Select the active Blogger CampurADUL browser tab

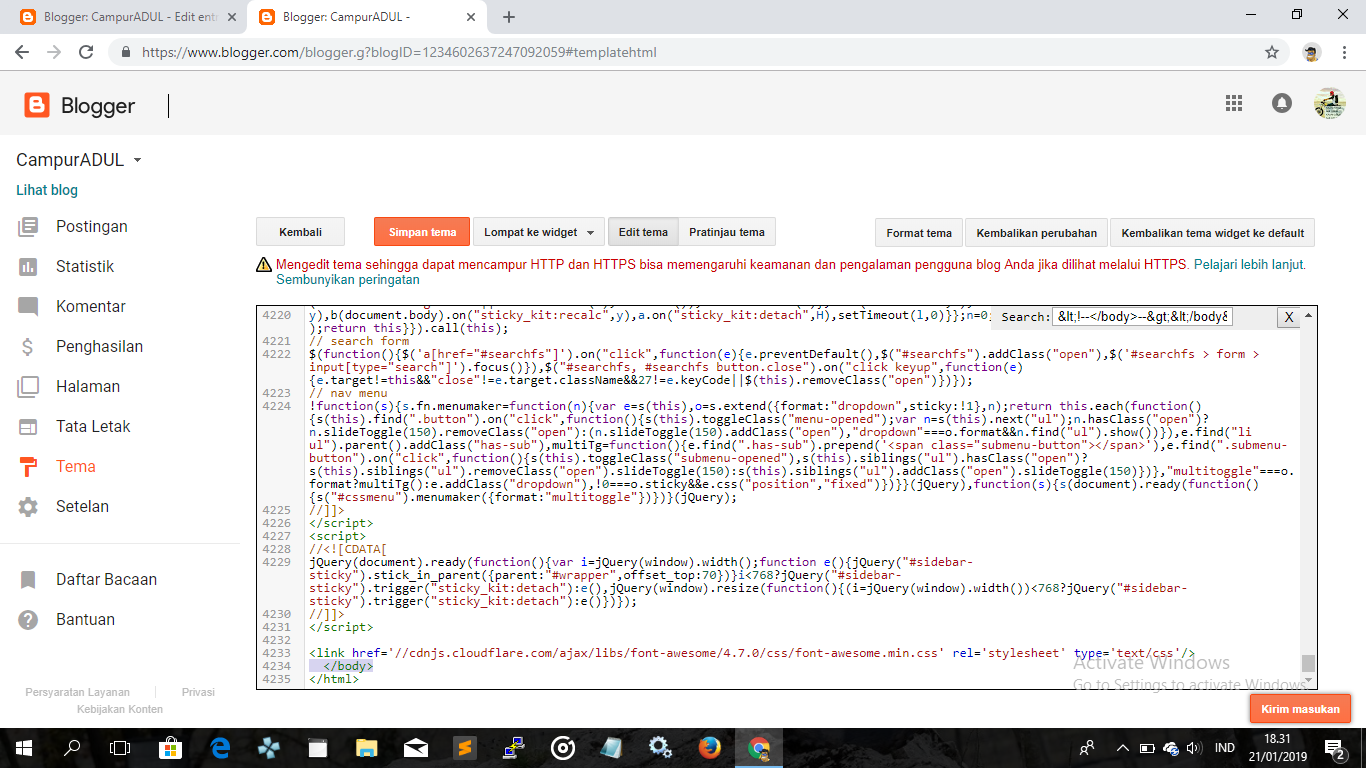click(367, 17)
